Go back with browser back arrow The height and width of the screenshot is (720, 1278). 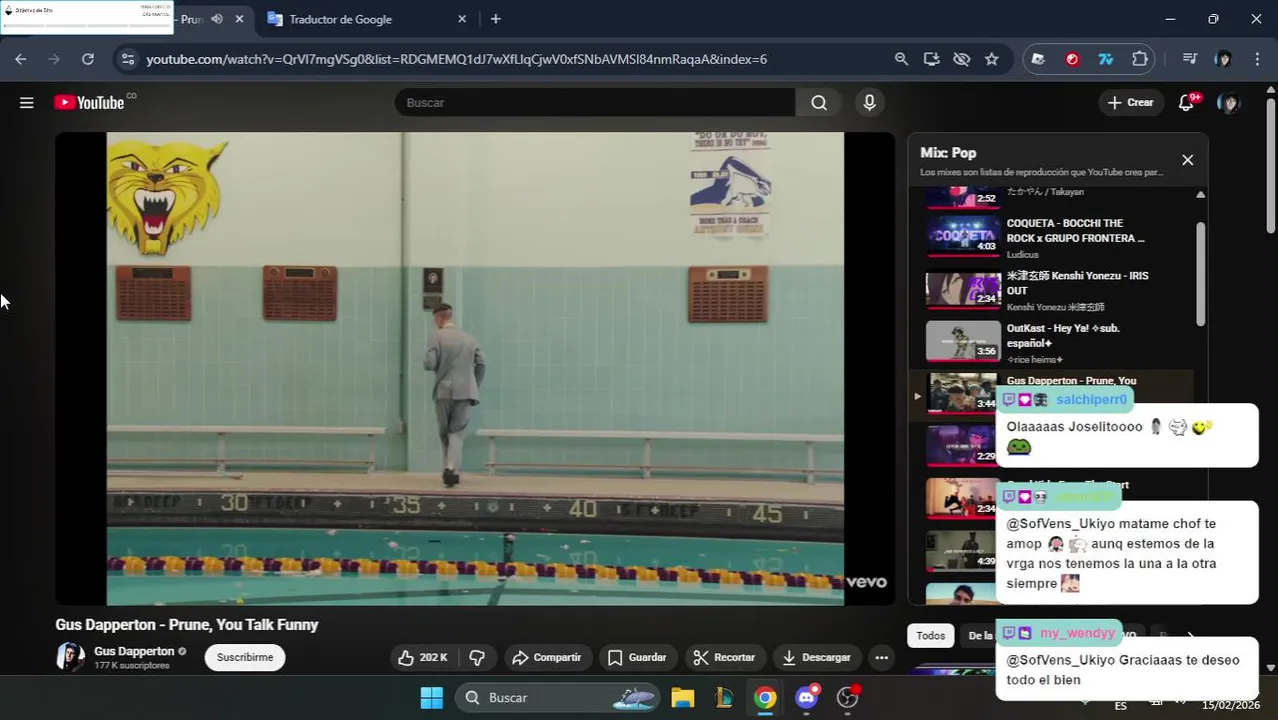pyautogui.click(x=21, y=59)
